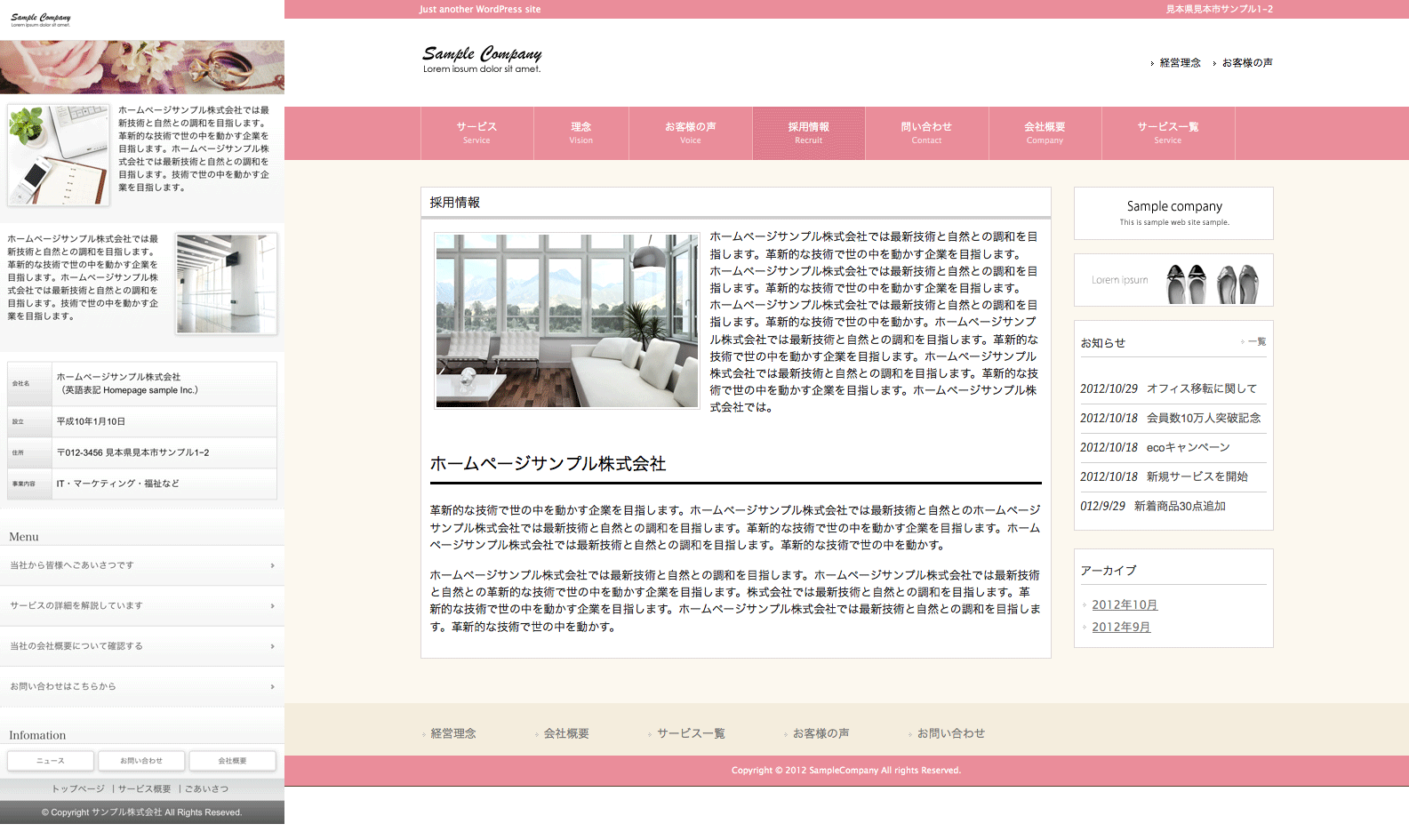Screen dimensions: 1409x840
Task: Open the 会社概要 Company navigation tab
Action: tap(1045, 132)
